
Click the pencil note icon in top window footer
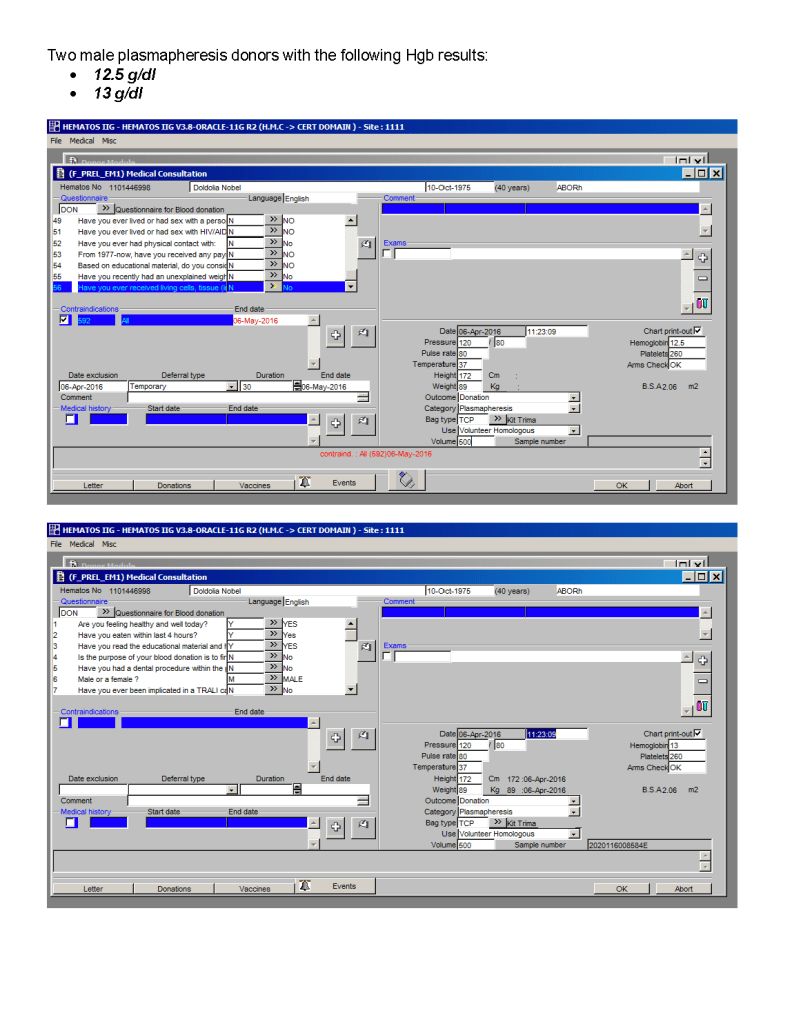(x=406, y=481)
